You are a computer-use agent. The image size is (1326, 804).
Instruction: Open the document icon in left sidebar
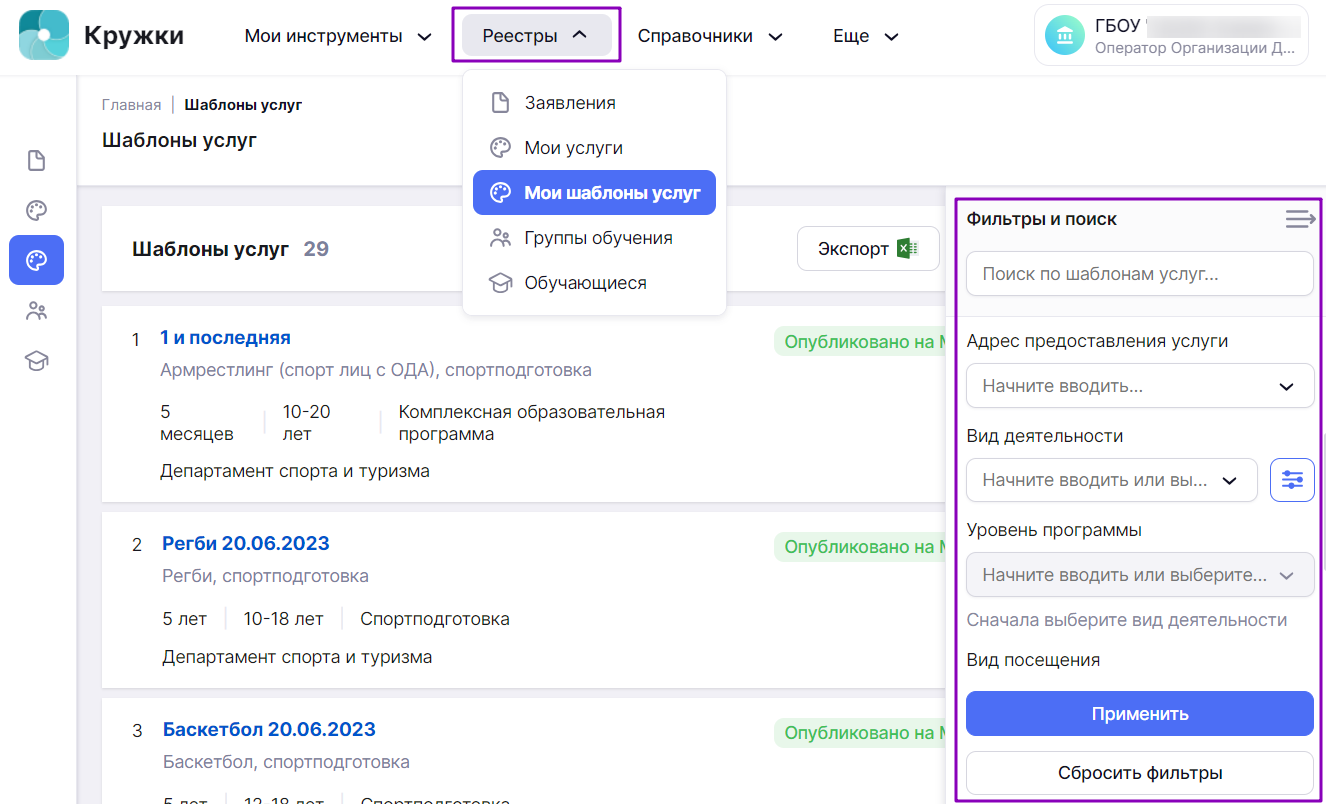click(36, 161)
